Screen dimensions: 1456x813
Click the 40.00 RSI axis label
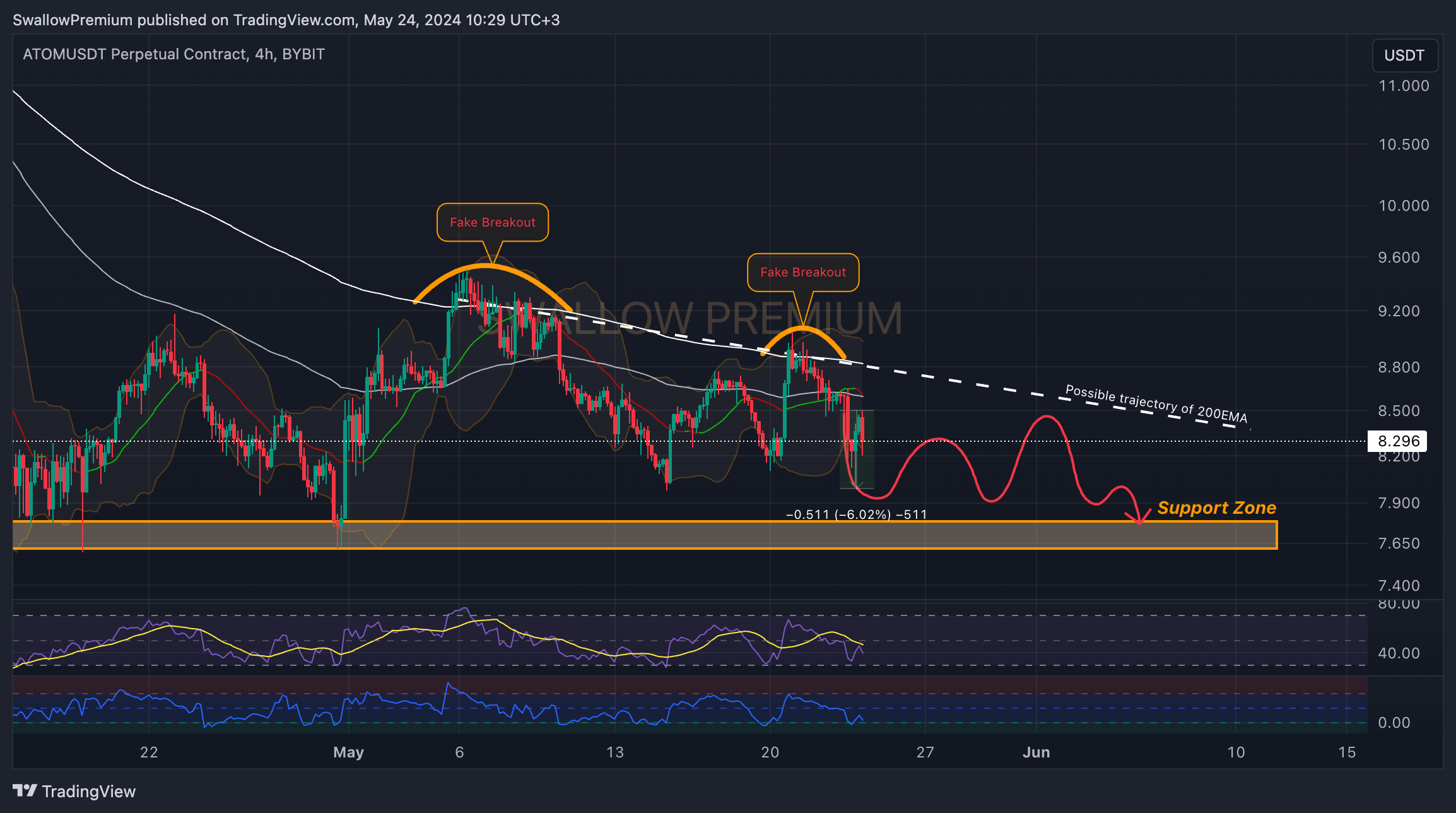(x=1399, y=653)
